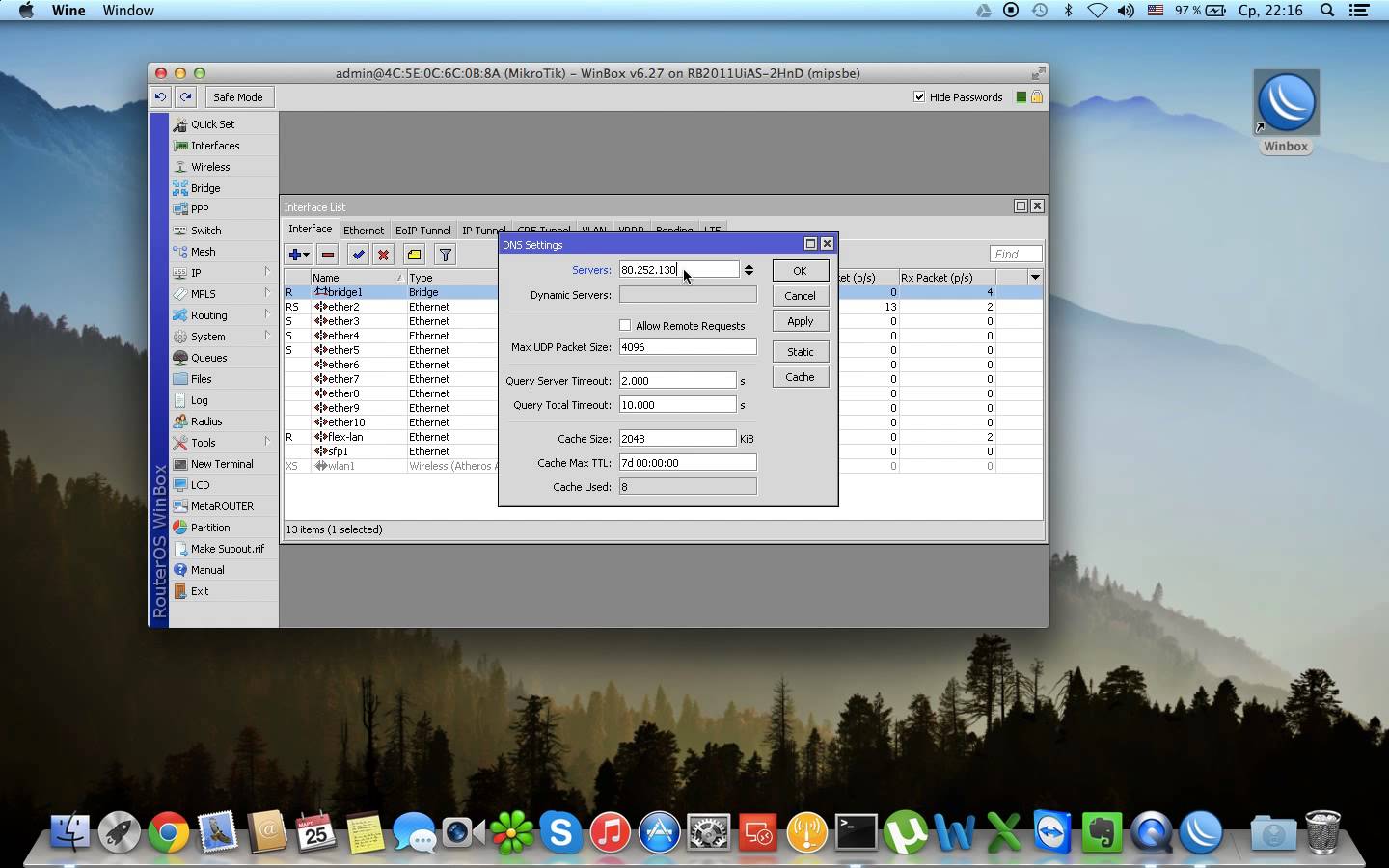
Task: Click Cancel in DNS Settings
Action: pos(801,296)
